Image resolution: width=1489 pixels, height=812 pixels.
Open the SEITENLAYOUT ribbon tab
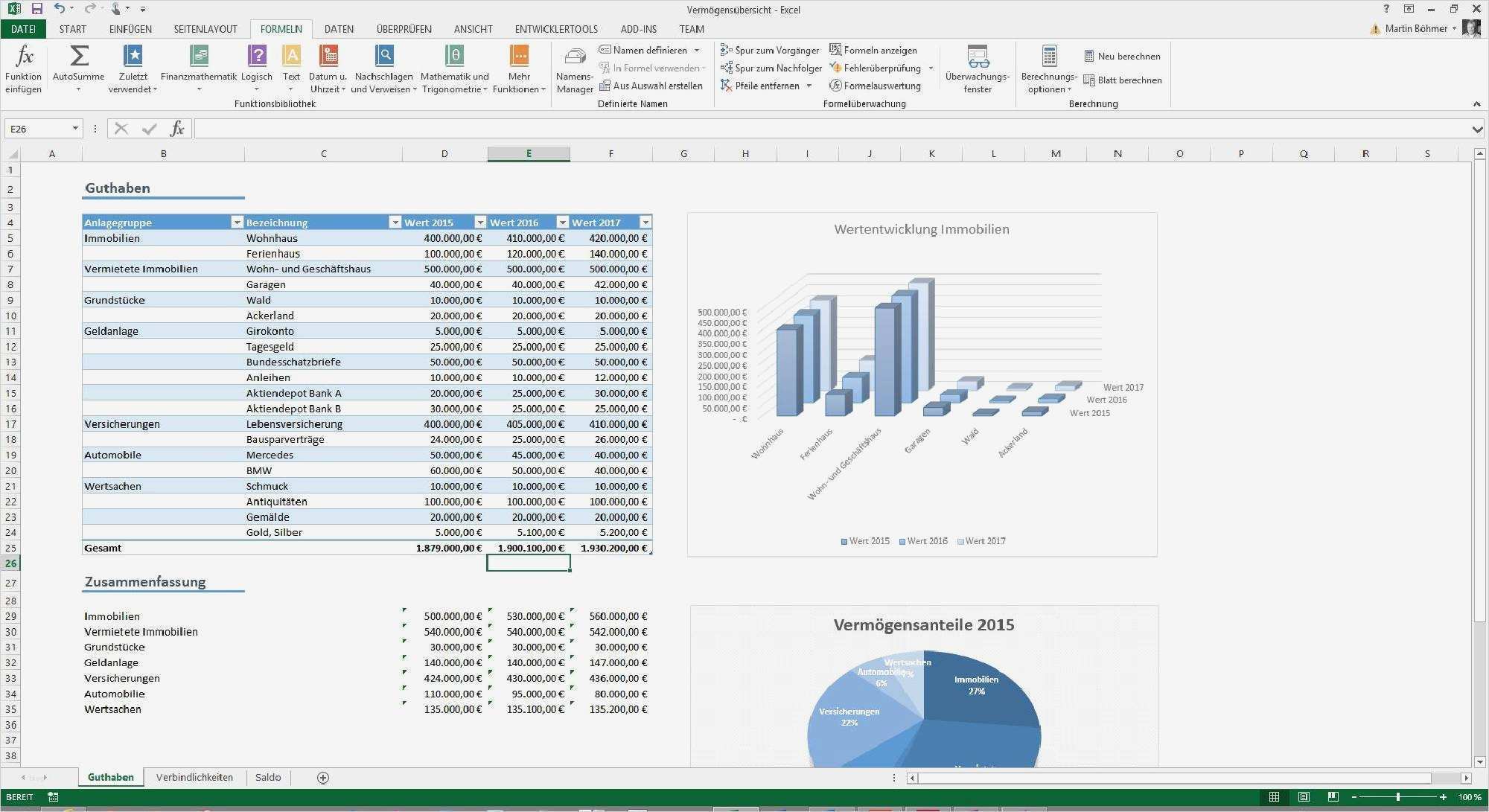click(x=205, y=29)
